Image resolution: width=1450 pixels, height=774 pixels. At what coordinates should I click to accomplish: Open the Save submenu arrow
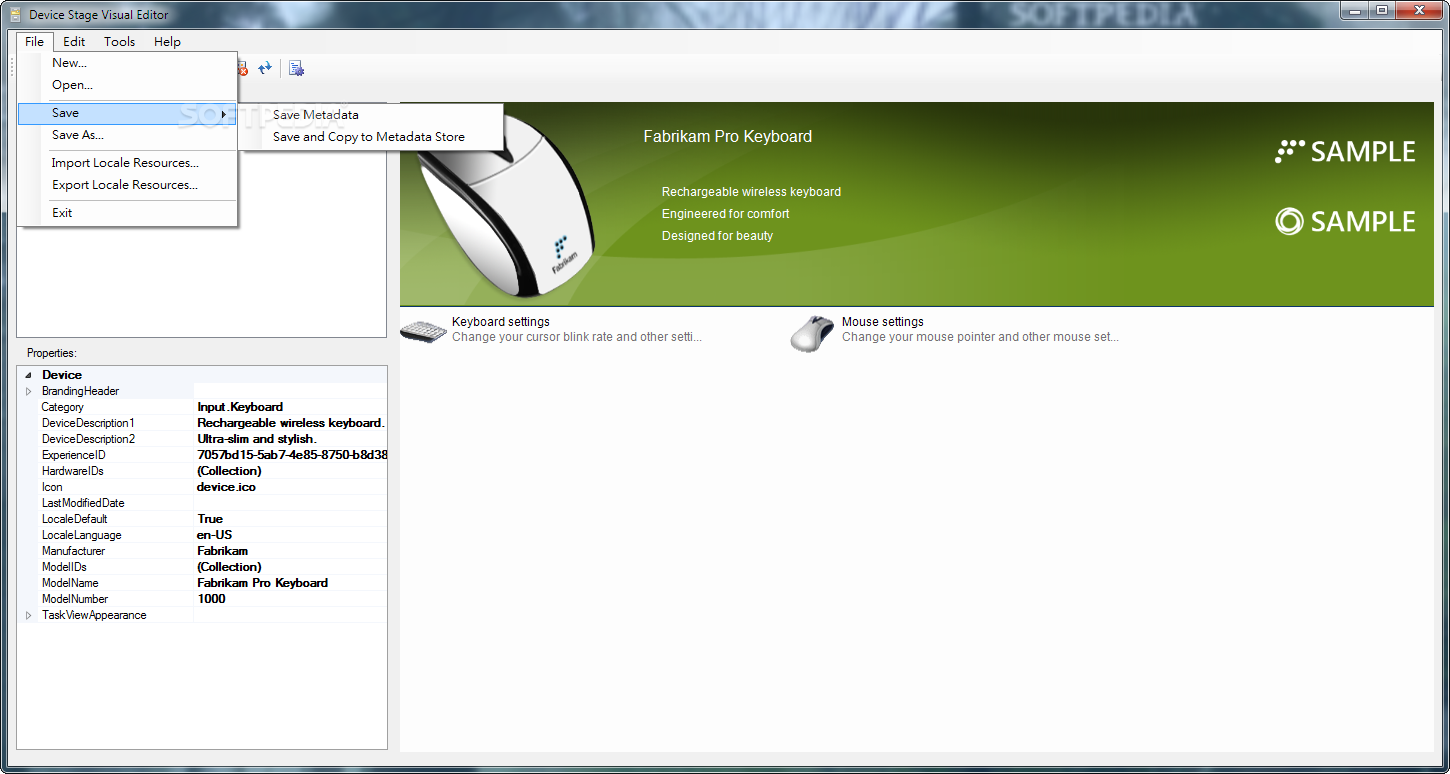223,113
